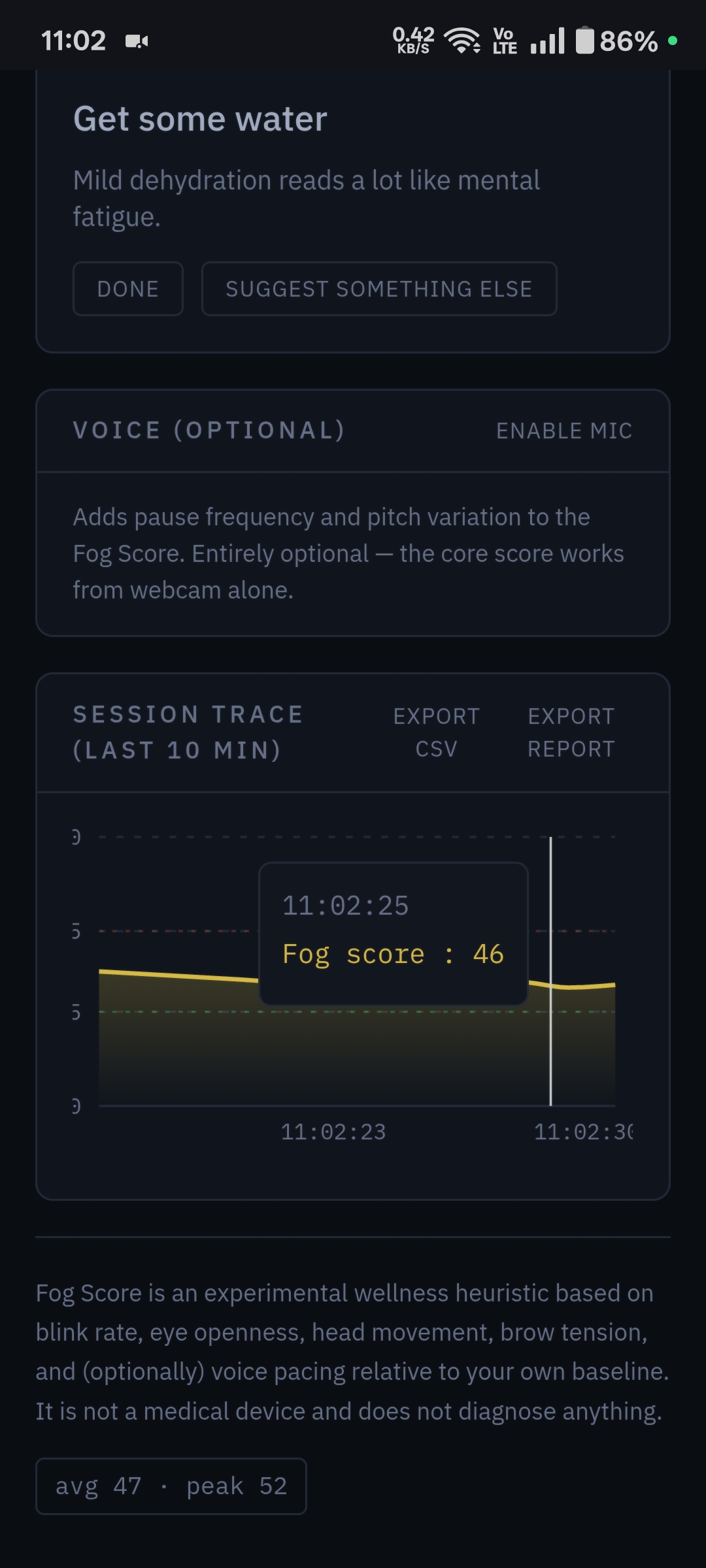Tap the network speed KB/S indicator
Image resolution: width=706 pixels, height=1568 pixels.
[413, 40]
